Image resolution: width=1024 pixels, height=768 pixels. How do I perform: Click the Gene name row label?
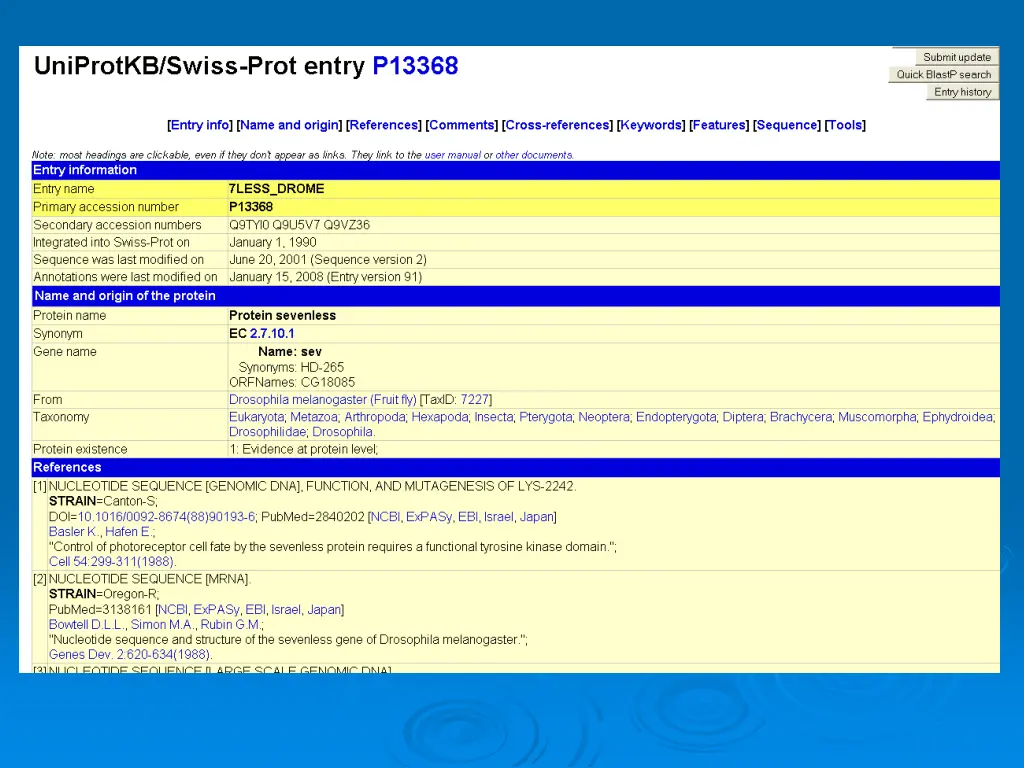(x=65, y=352)
